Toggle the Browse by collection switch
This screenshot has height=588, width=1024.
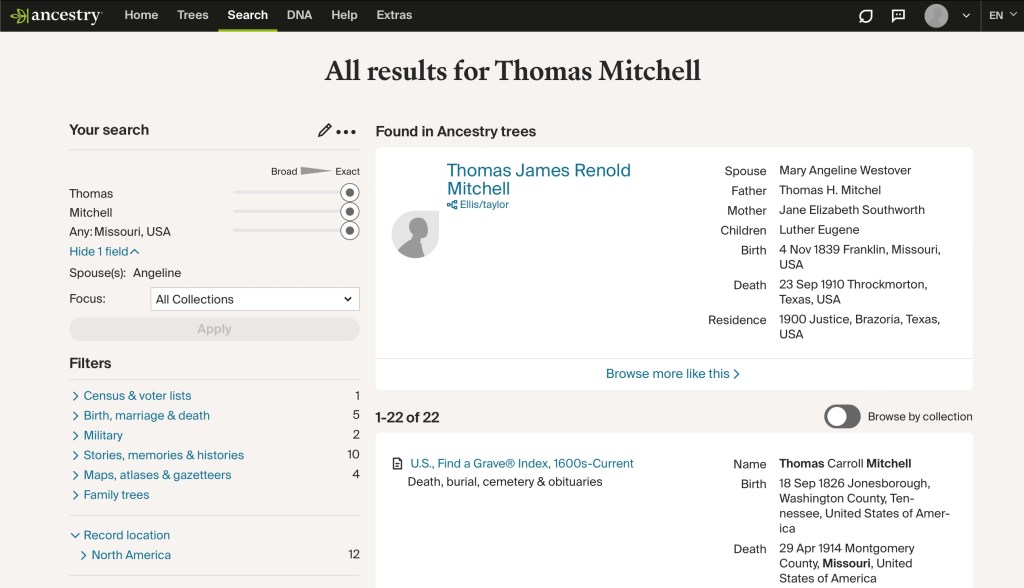pyautogui.click(x=842, y=417)
